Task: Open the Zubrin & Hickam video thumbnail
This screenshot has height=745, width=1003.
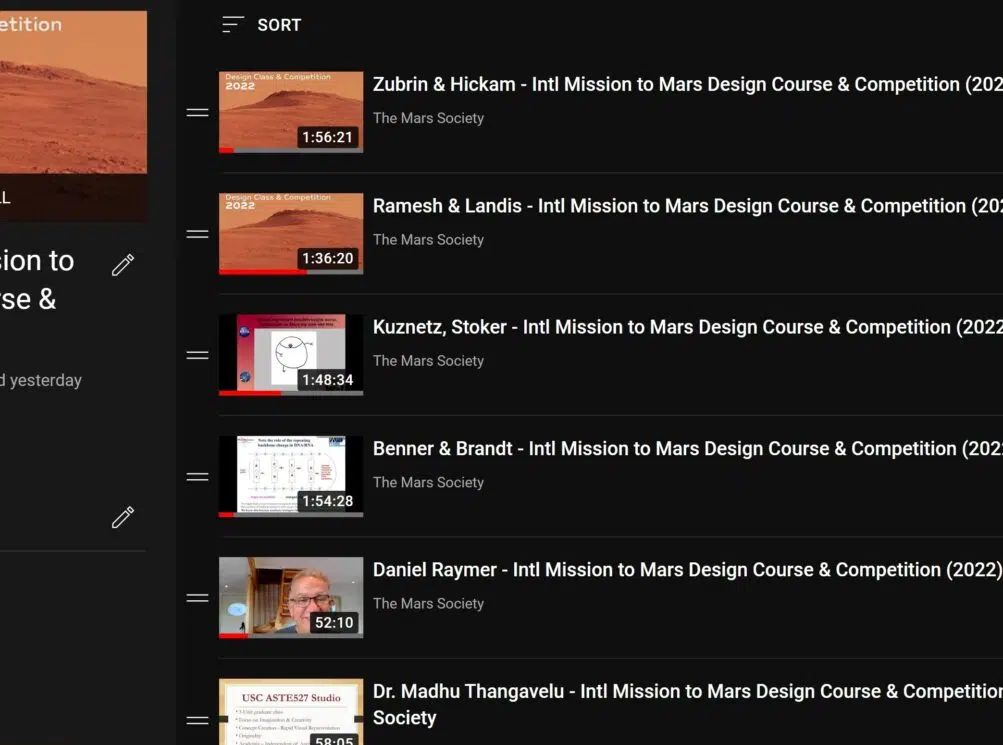Action: 291,112
